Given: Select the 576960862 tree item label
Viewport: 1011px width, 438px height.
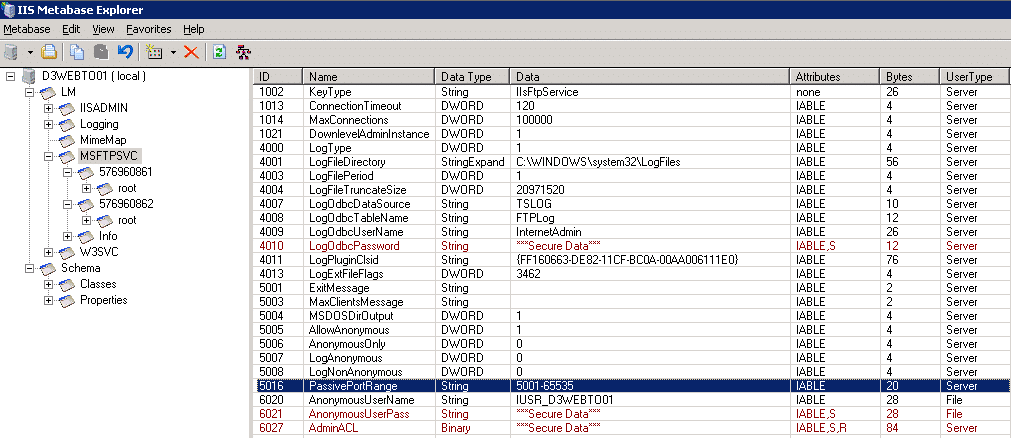Looking at the screenshot, I should click(x=126, y=204).
